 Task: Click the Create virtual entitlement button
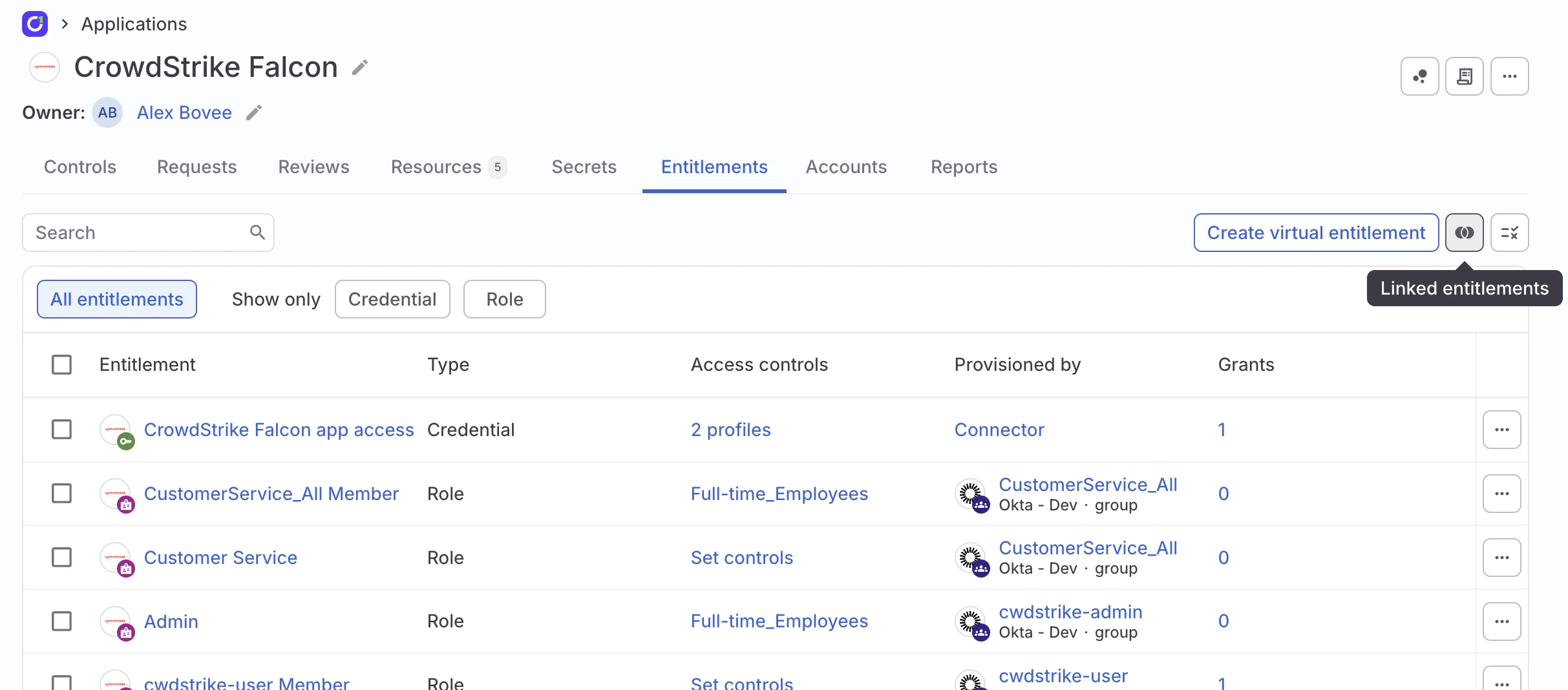tap(1316, 233)
